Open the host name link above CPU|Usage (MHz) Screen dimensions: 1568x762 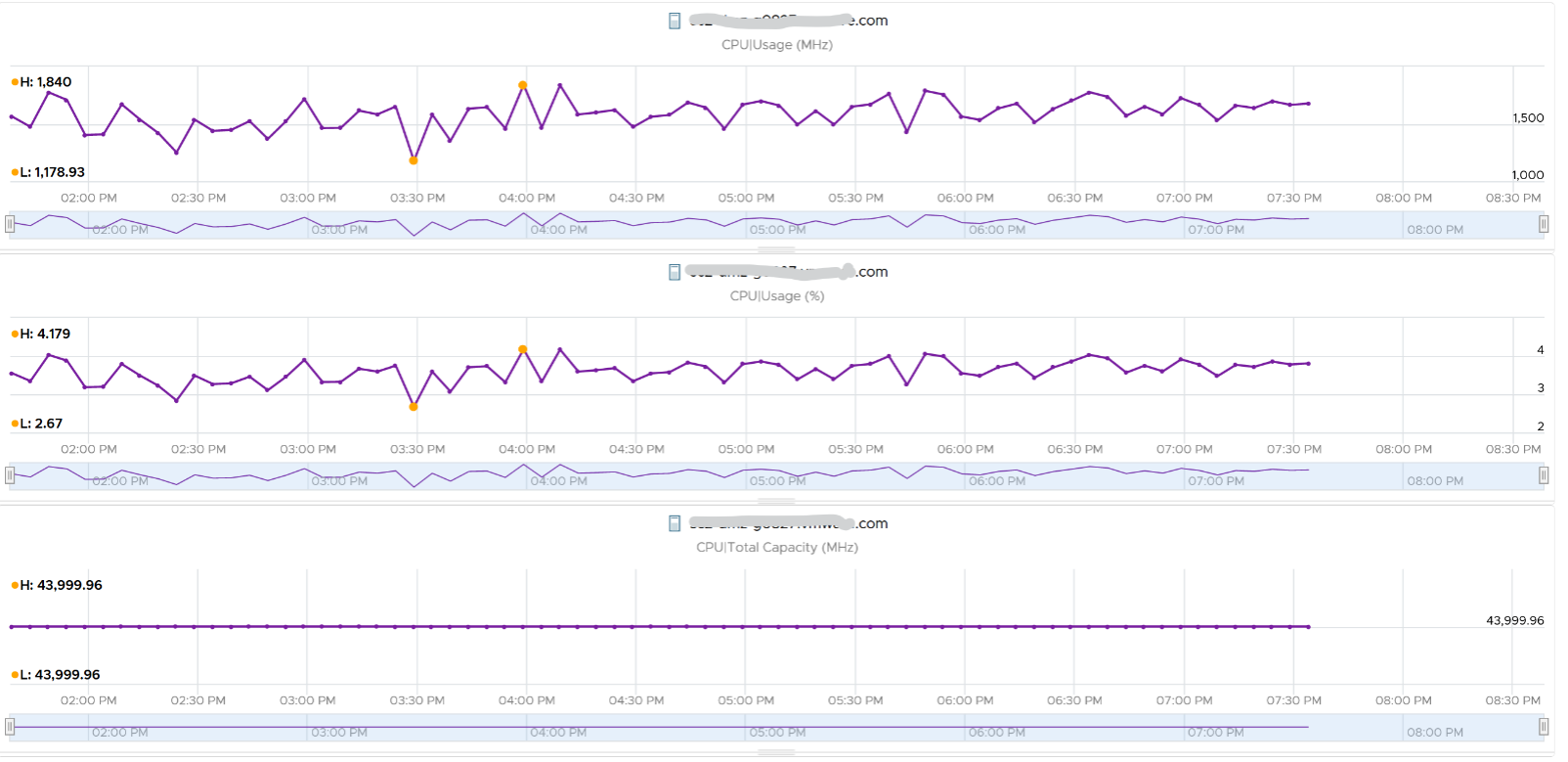pos(788,21)
